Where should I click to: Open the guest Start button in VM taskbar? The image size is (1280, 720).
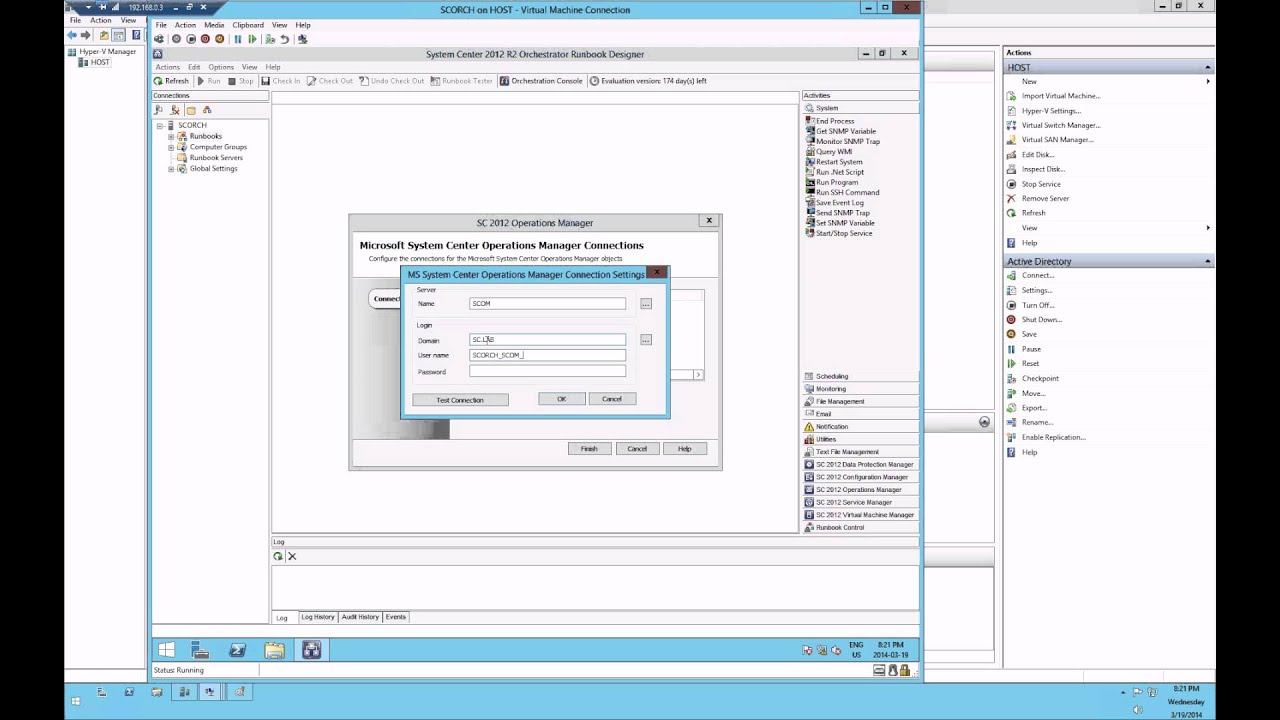click(x=167, y=650)
